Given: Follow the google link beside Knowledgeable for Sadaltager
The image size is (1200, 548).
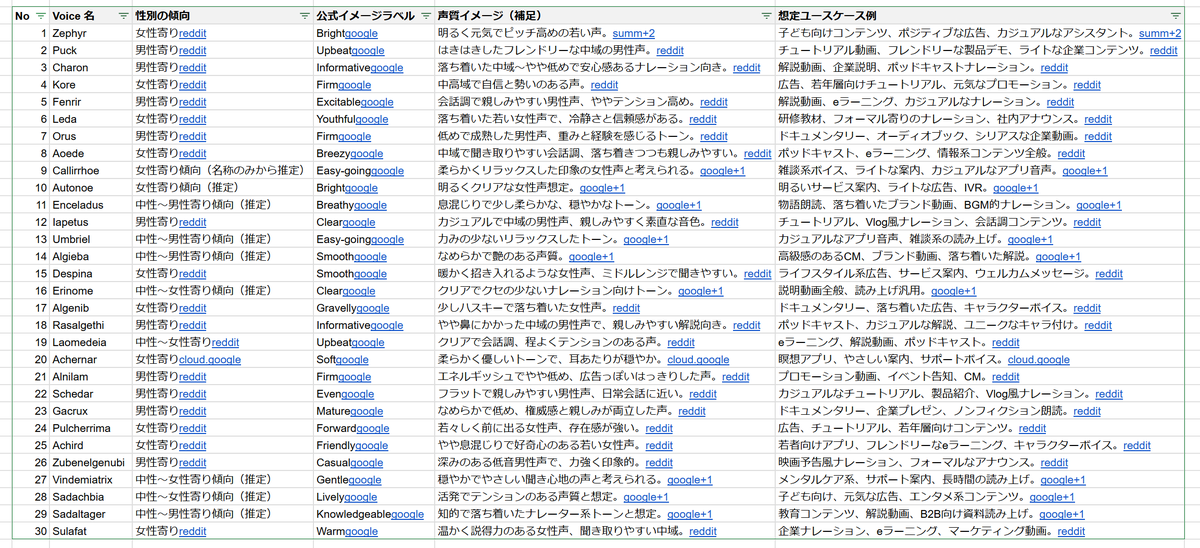Looking at the screenshot, I should click(408, 514).
